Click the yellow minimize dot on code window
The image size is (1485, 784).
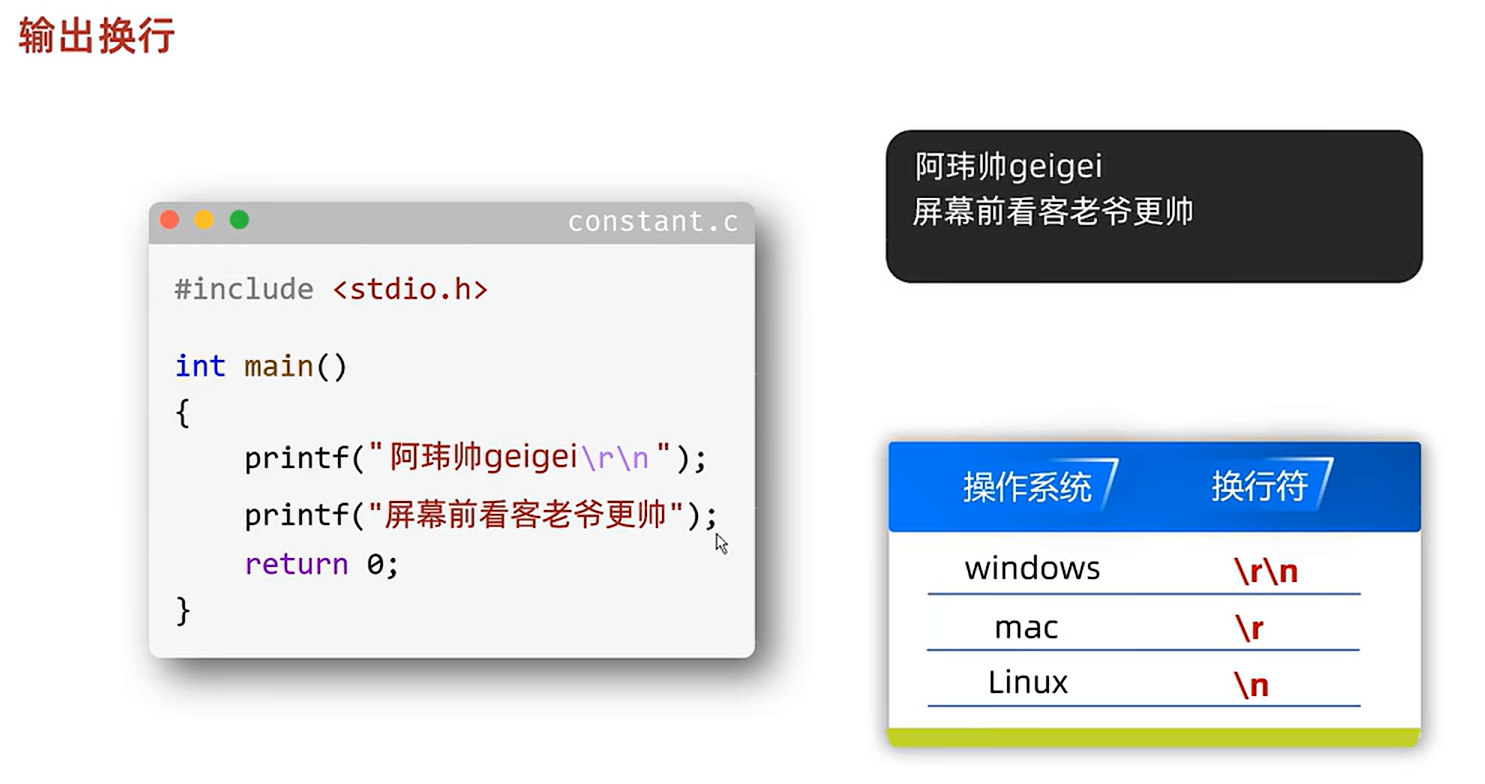(x=204, y=220)
